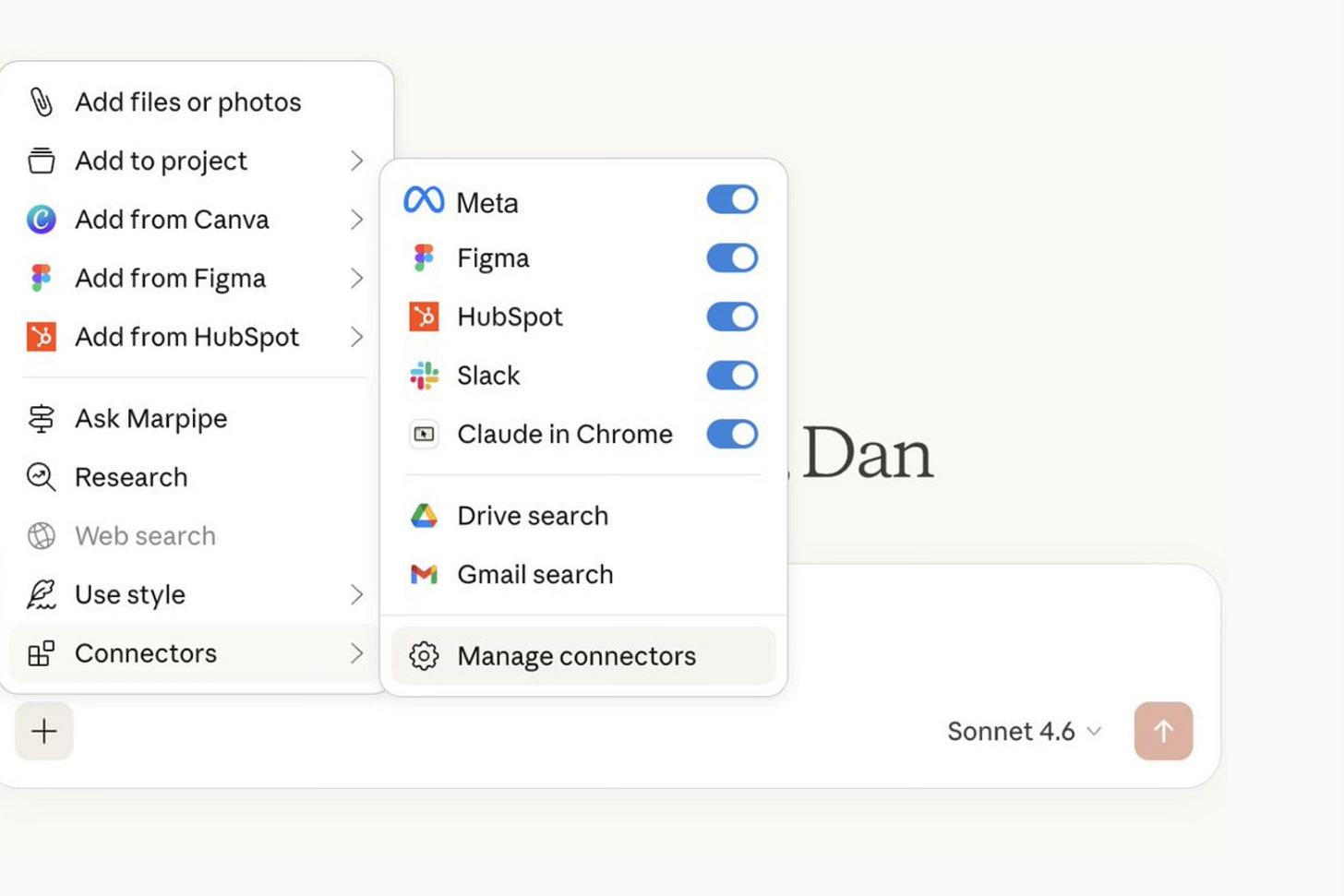This screenshot has height=896, width=1344.
Task: Click Manage connectors
Action: pyautogui.click(x=576, y=656)
